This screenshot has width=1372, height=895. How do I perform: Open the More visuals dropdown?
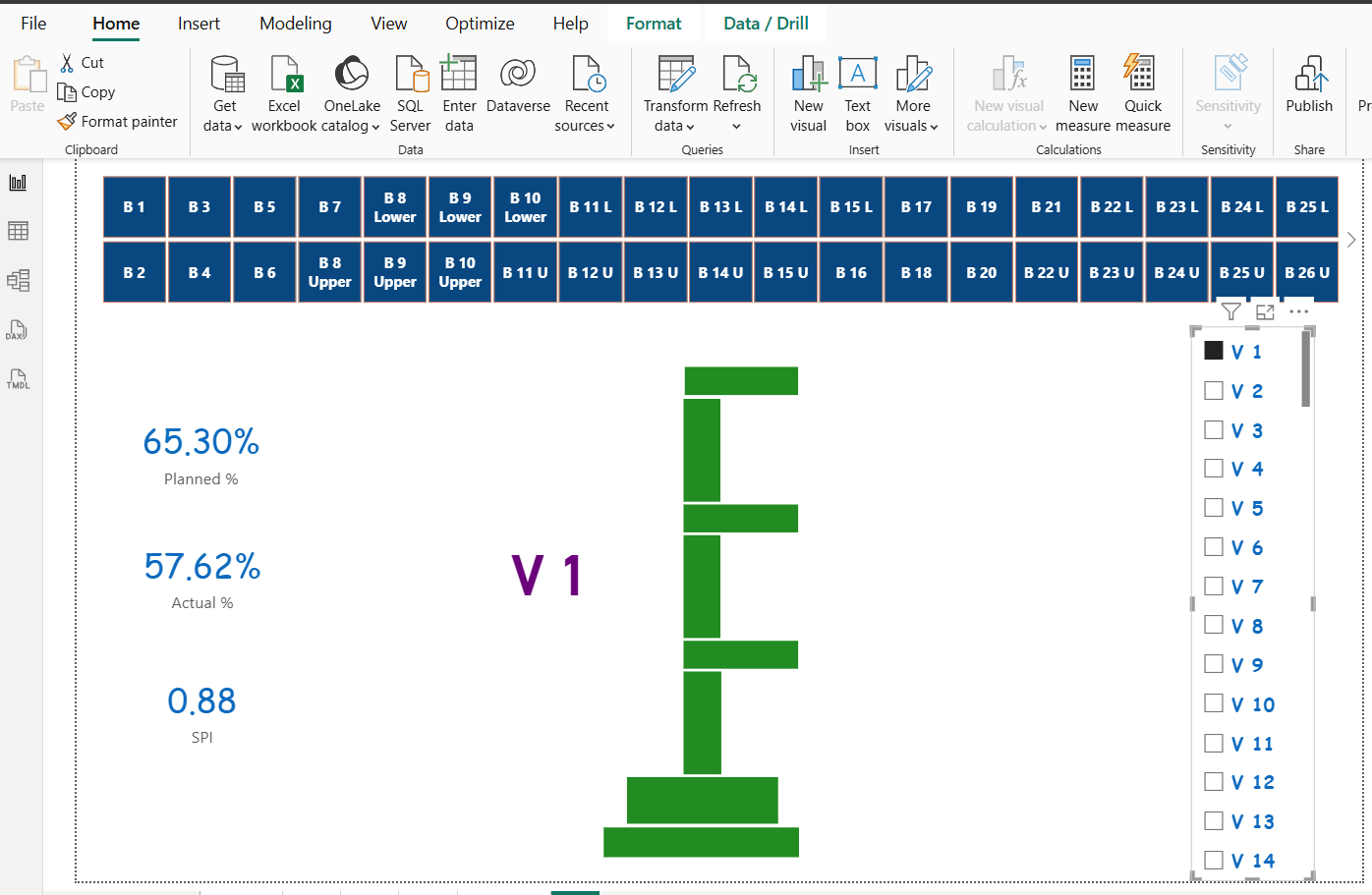click(x=912, y=126)
